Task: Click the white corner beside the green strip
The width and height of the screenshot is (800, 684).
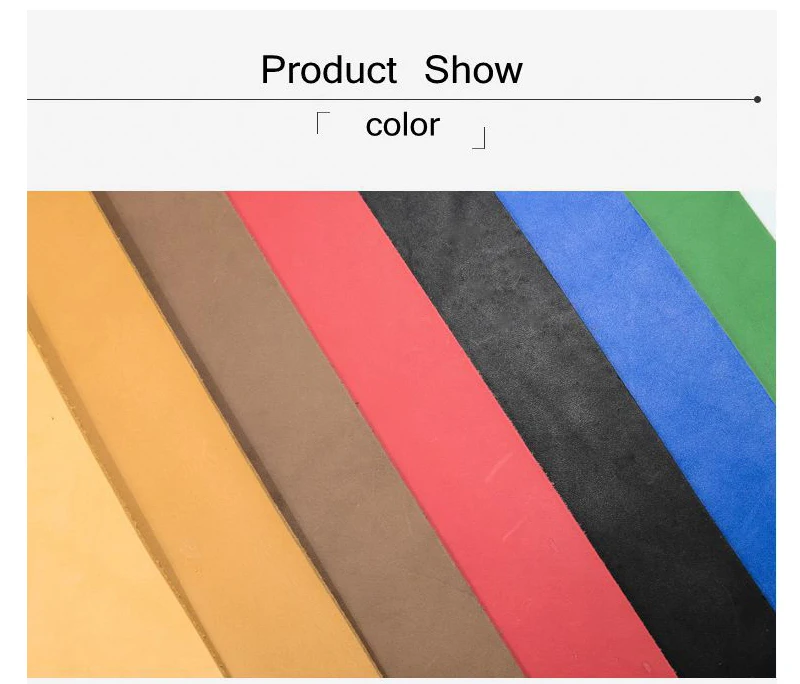Action: [x=760, y=210]
